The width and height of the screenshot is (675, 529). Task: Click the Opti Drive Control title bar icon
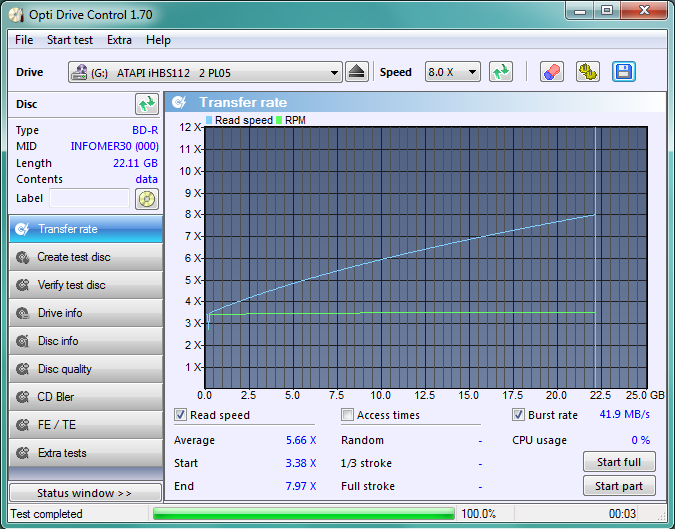pos(16,15)
